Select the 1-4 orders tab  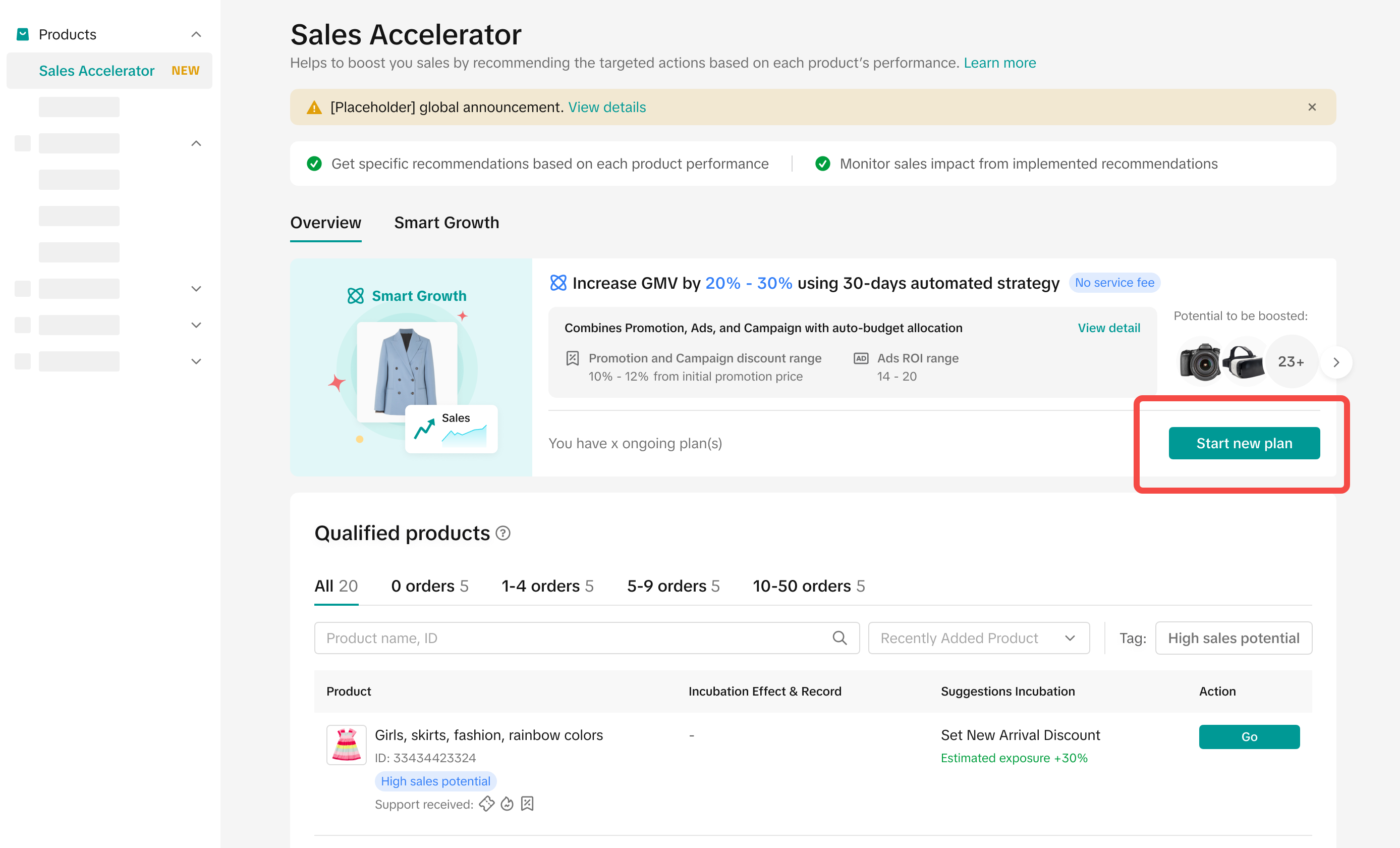click(547, 586)
